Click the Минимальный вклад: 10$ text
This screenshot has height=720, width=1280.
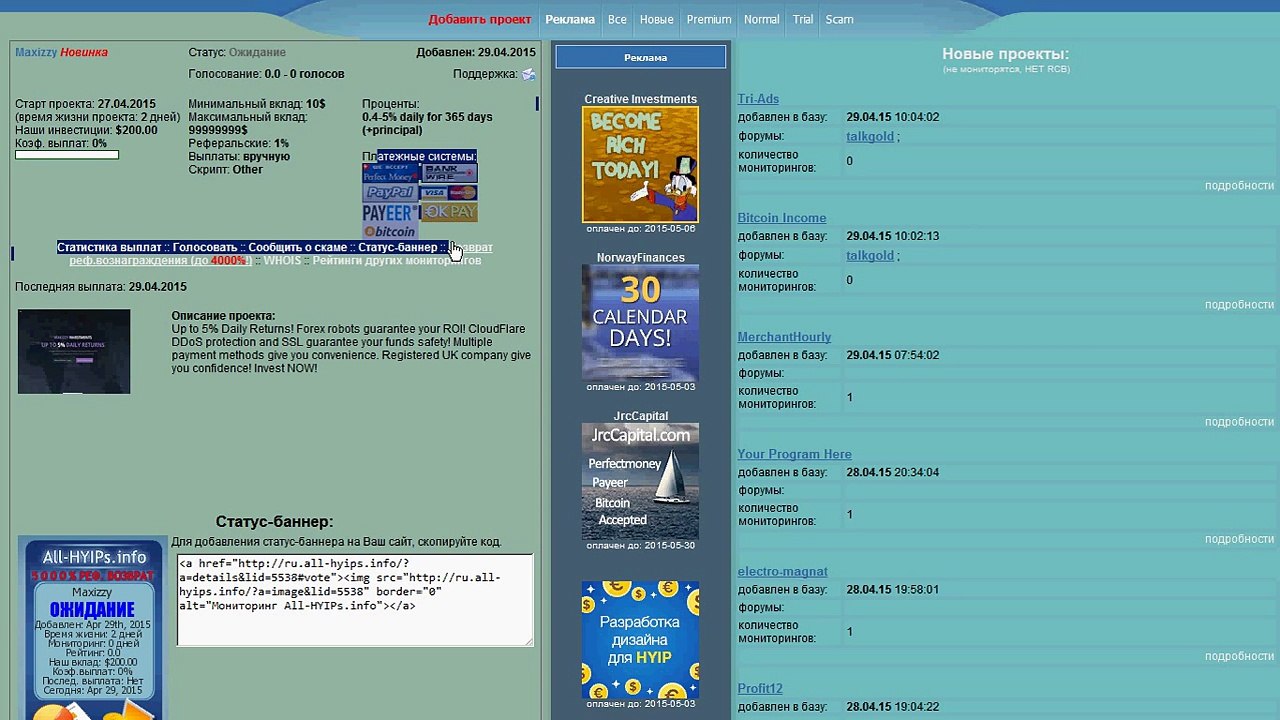click(x=257, y=104)
